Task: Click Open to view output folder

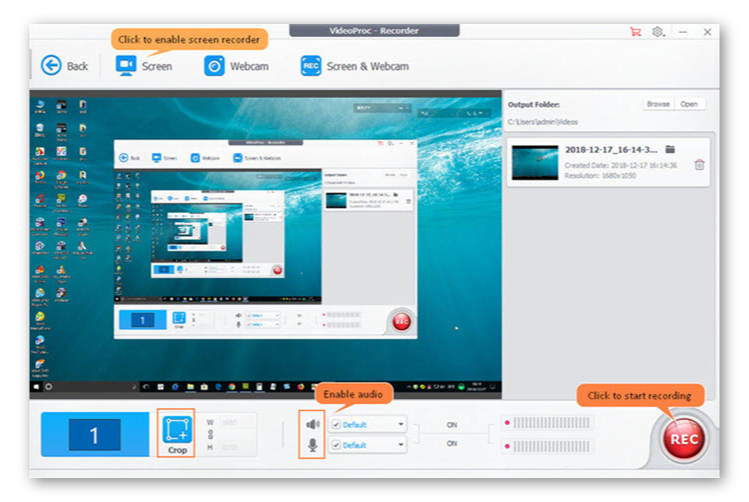Action: coord(689,104)
